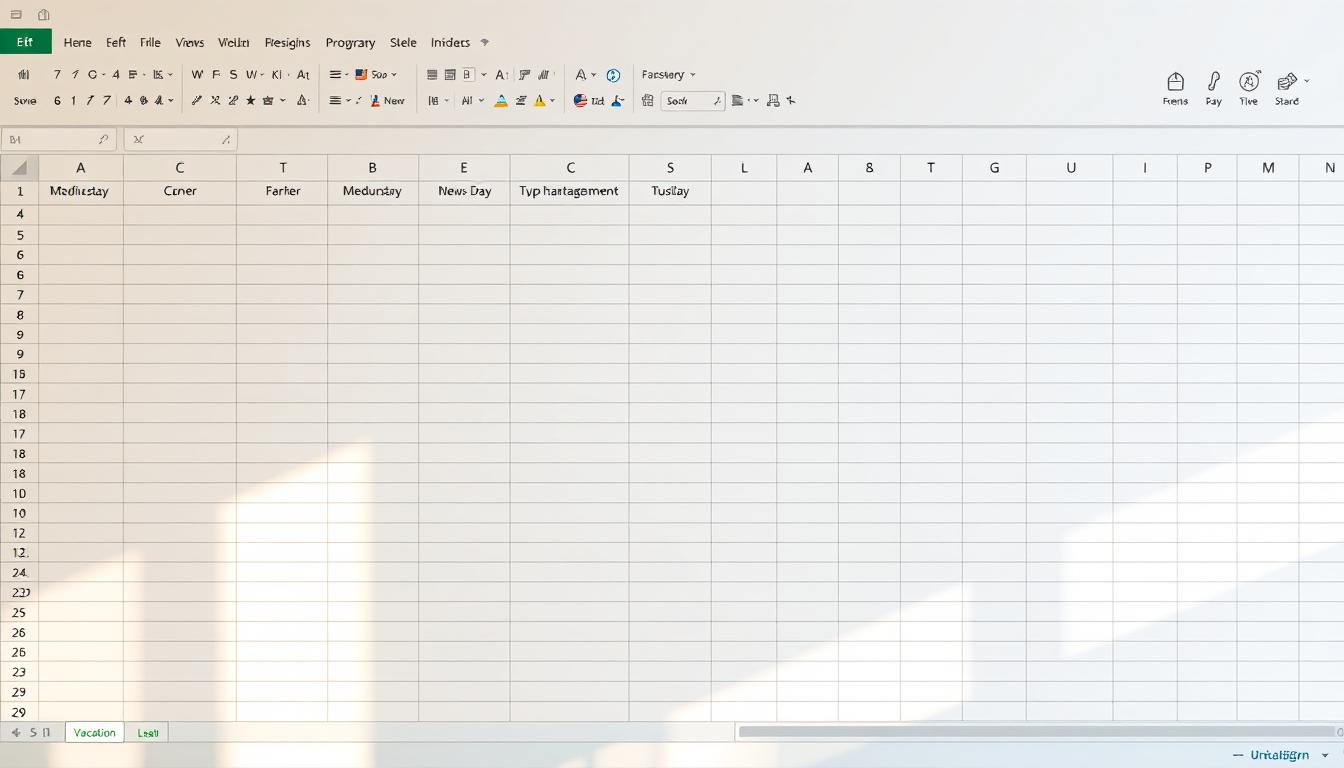1344x768 pixels.
Task: Switch to the Leatl sheet tab
Action: tap(148, 733)
